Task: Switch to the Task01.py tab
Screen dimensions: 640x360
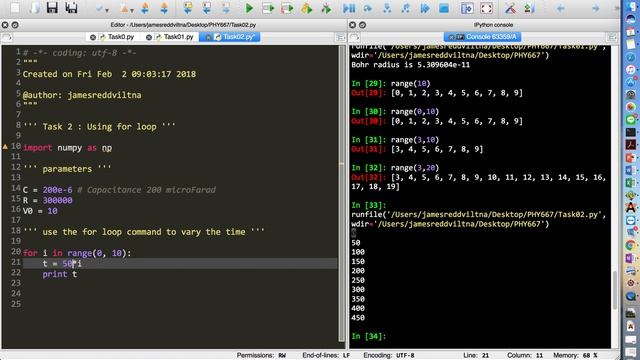Action: [x=178, y=37]
